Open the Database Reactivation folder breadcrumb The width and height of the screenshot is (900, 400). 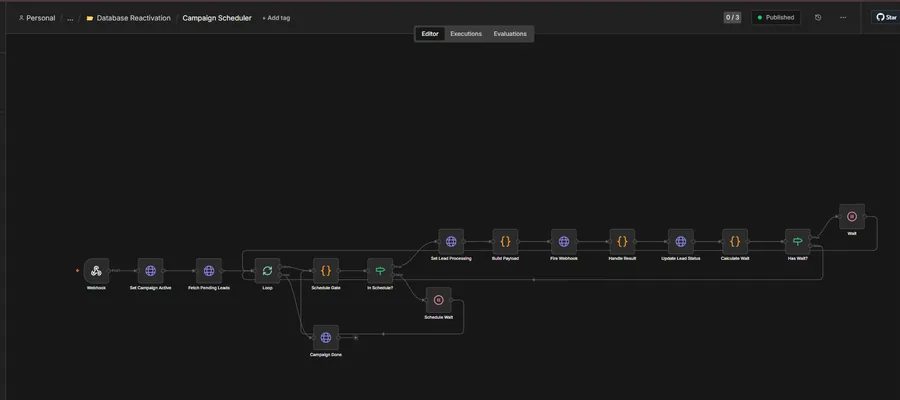pyautogui.click(x=129, y=18)
